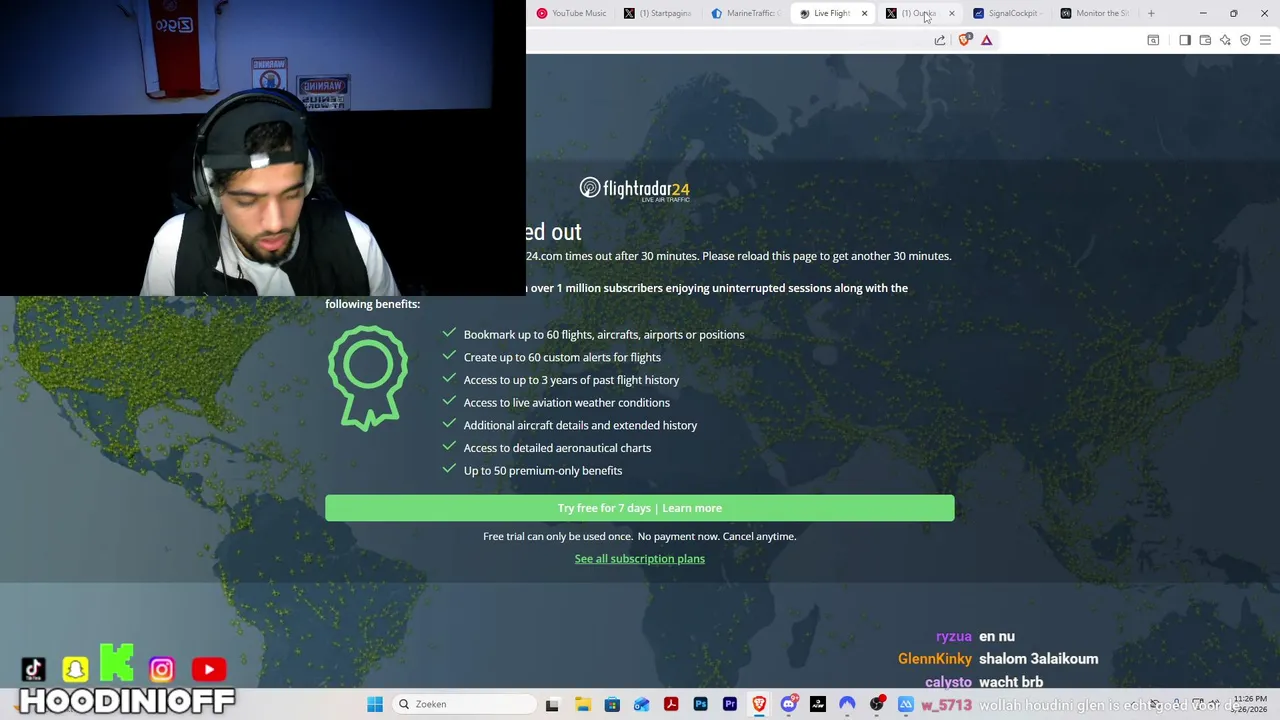Open Adobe Acrobat from taskbar
Screen dimensions: 1280x720
(x=671, y=704)
